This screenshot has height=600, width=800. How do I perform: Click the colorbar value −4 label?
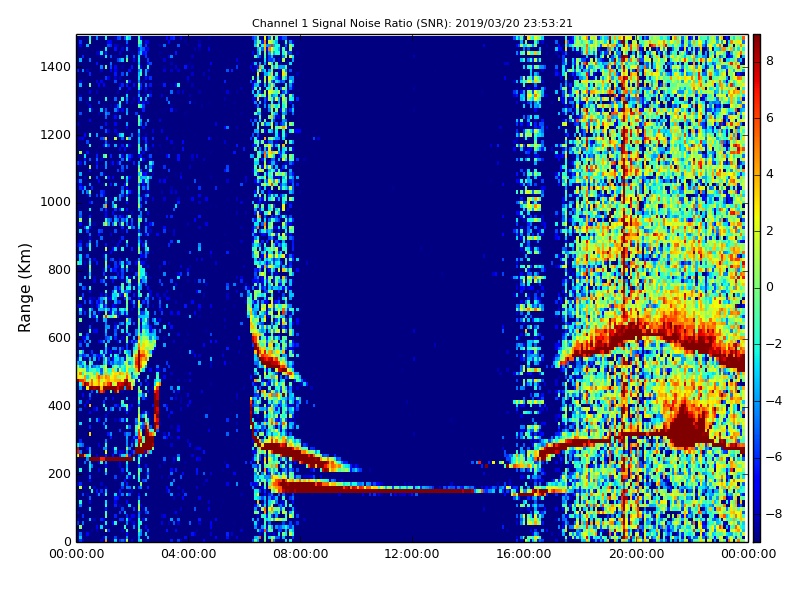774,401
